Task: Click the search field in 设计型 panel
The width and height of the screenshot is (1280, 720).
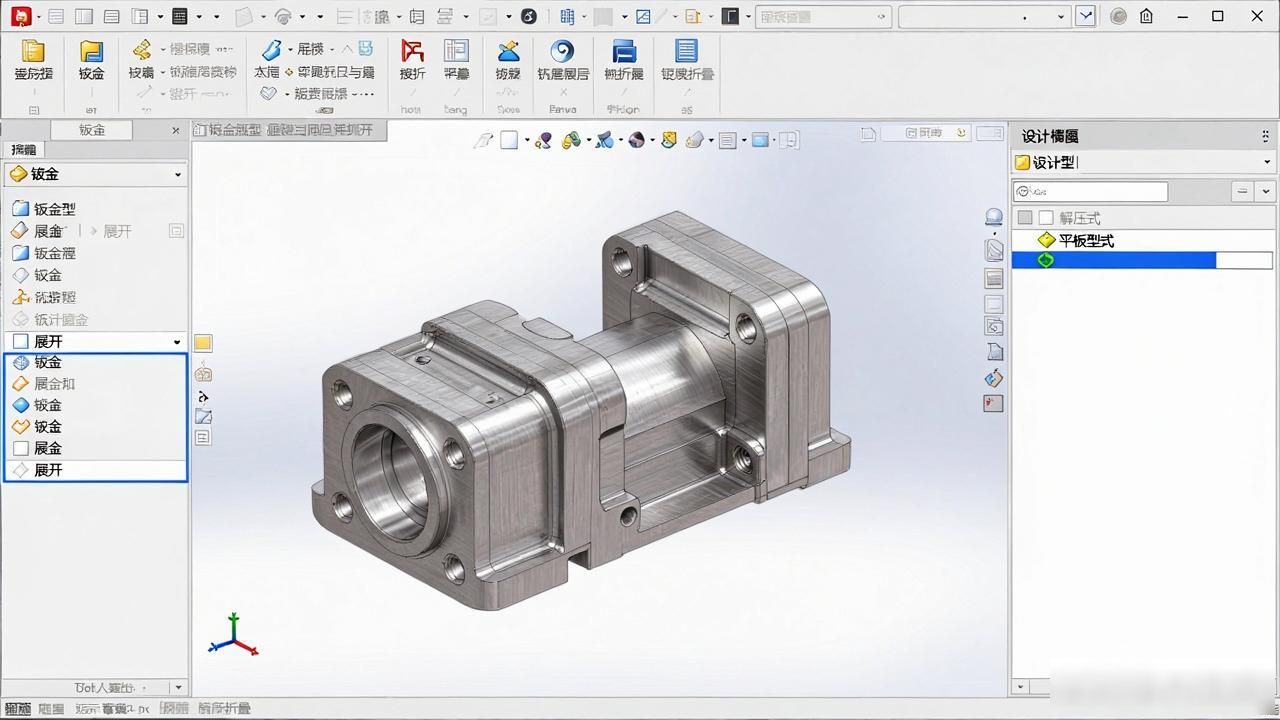Action: click(1090, 191)
